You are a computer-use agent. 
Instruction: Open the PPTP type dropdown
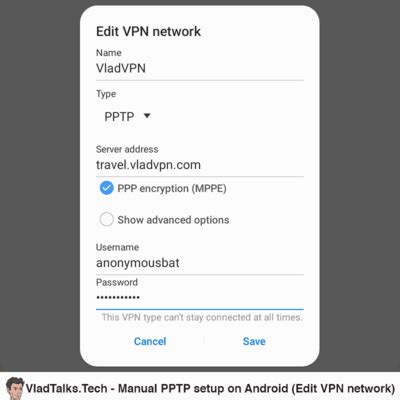[x=127, y=116]
